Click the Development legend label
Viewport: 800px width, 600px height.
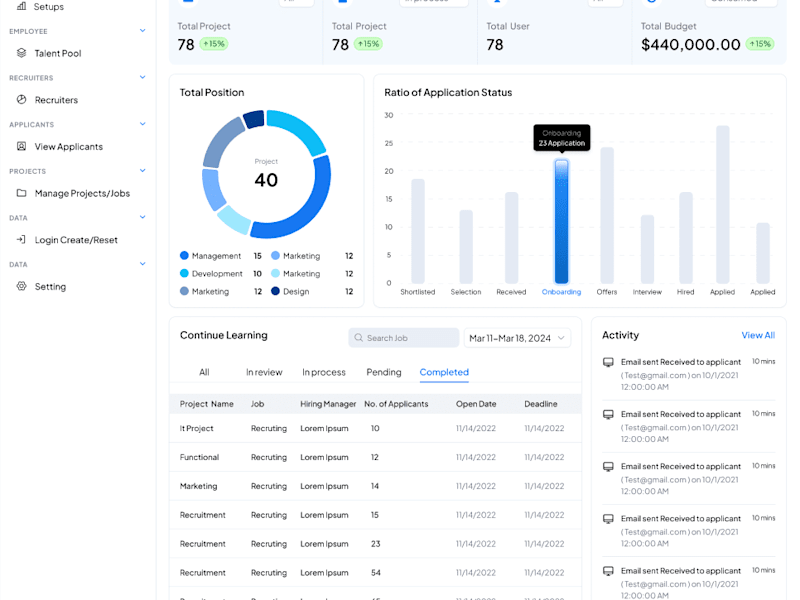pos(217,273)
